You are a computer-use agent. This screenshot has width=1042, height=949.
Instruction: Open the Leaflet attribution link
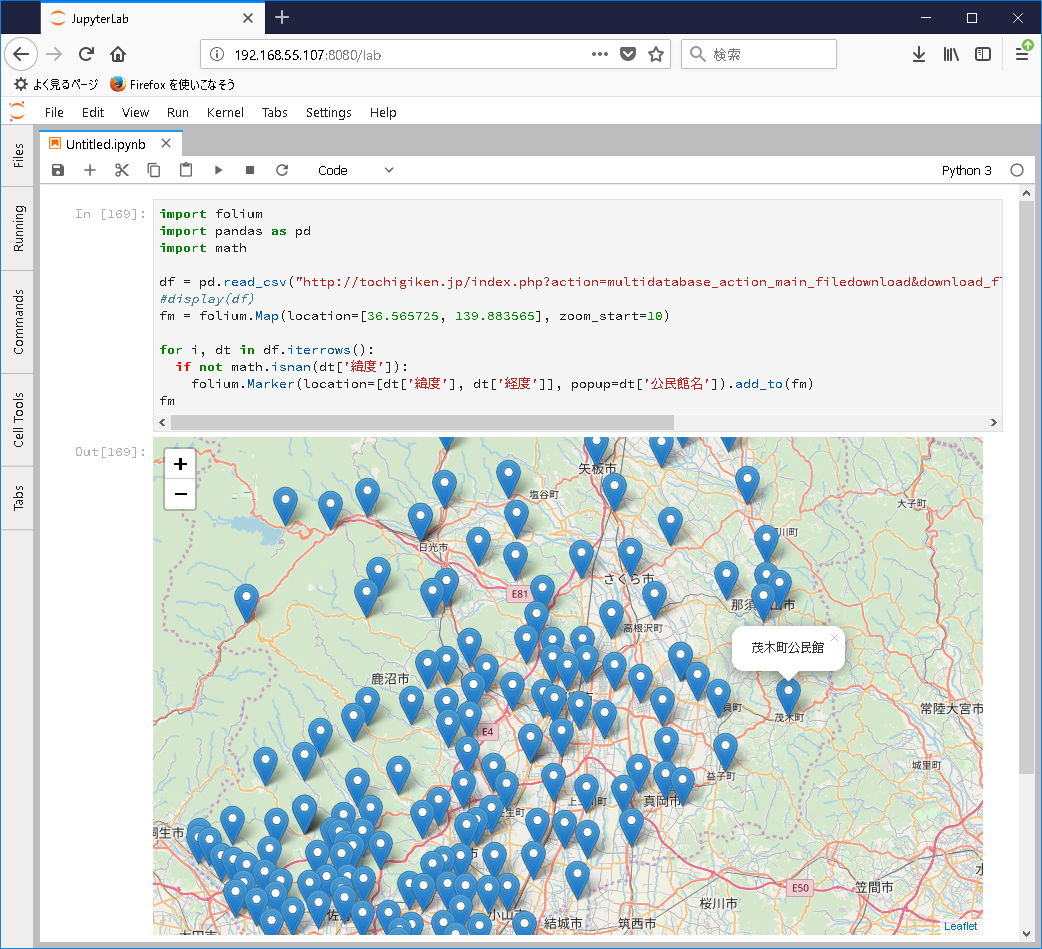[960, 926]
